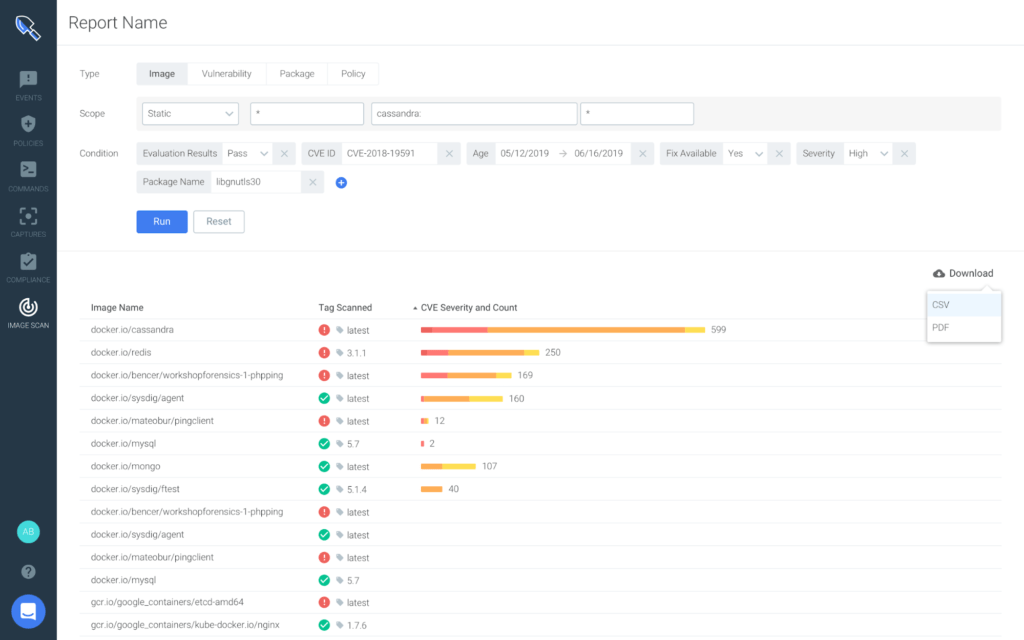The height and width of the screenshot is (640, 1024).
Task: Click the AB user avatar
Action: click(28, 532)
